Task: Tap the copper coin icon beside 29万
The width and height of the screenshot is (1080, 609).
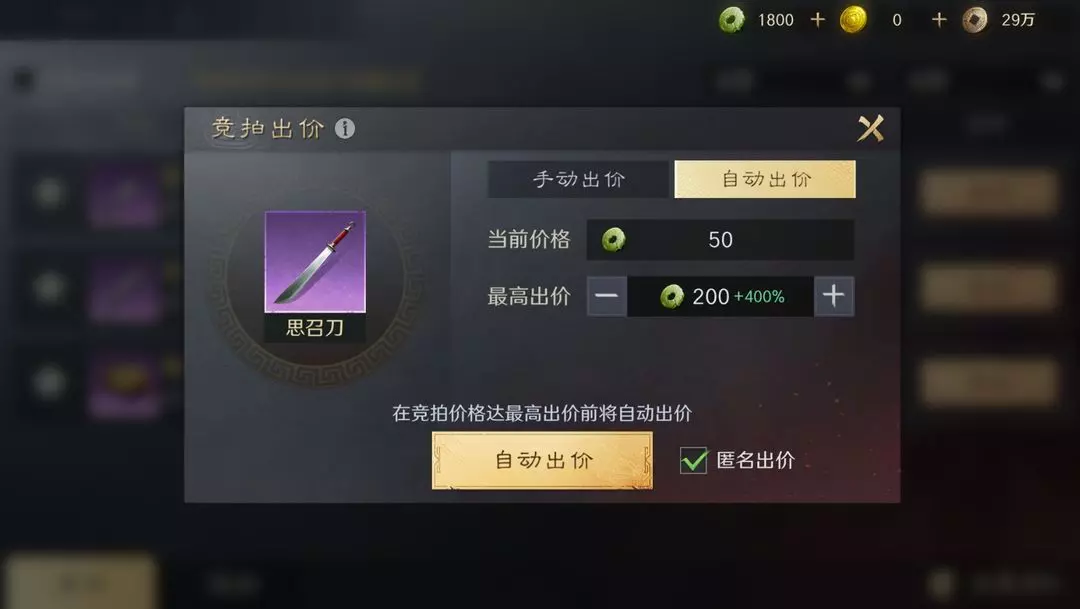Action: point(974,20)
